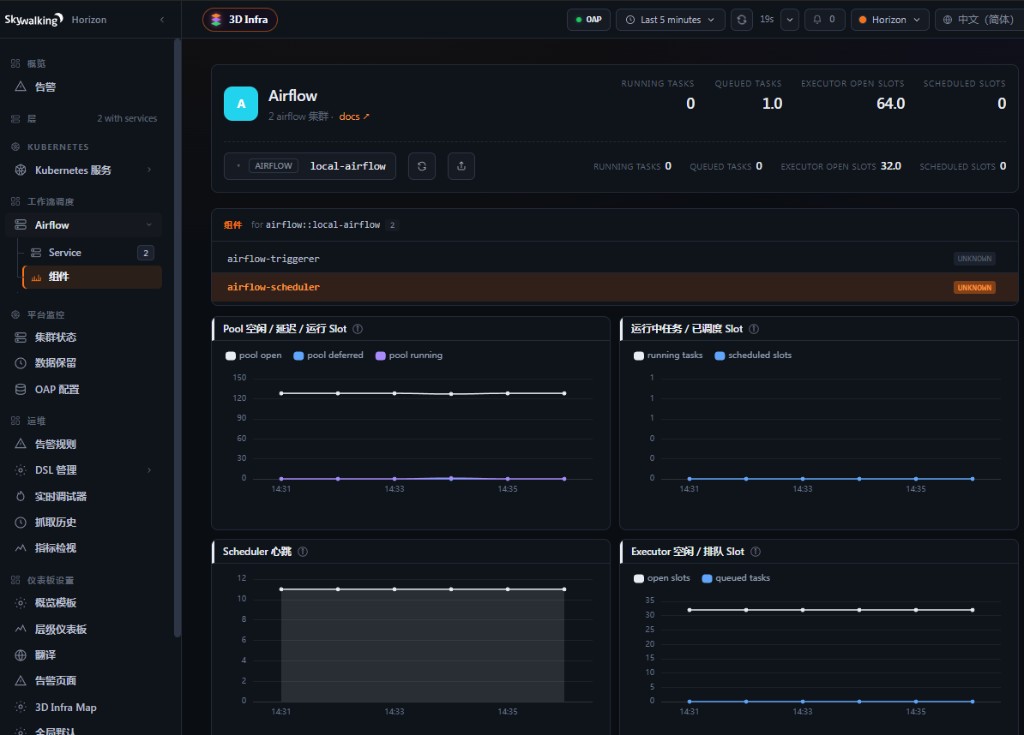Screen dimensions: 1024x735
Task: Toggle the open slots legend series
Action: 662,578
